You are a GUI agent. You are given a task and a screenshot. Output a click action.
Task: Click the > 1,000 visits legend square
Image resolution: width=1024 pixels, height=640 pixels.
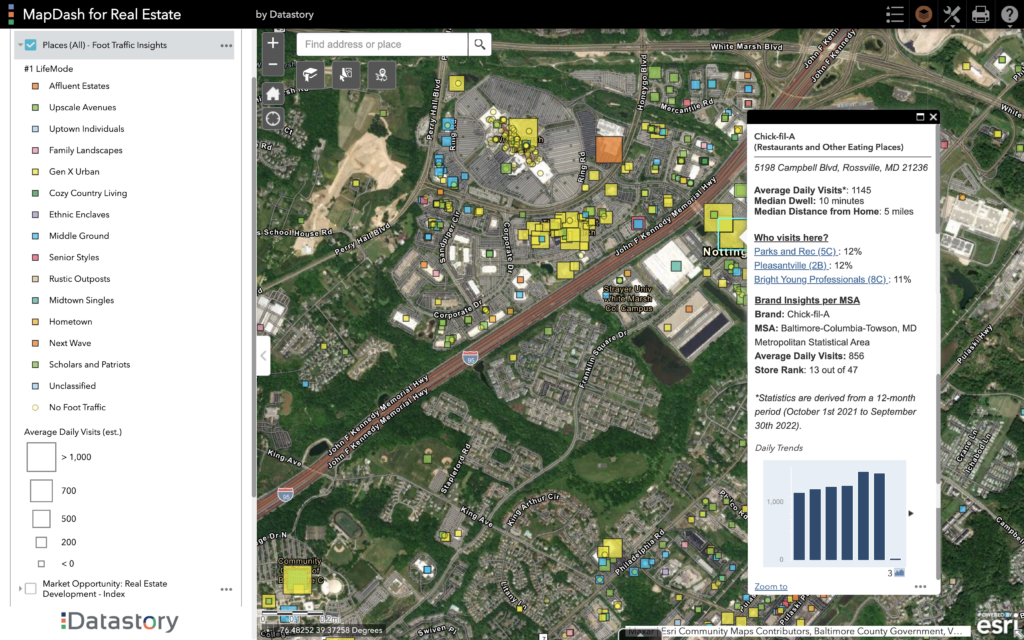[41, 457]
